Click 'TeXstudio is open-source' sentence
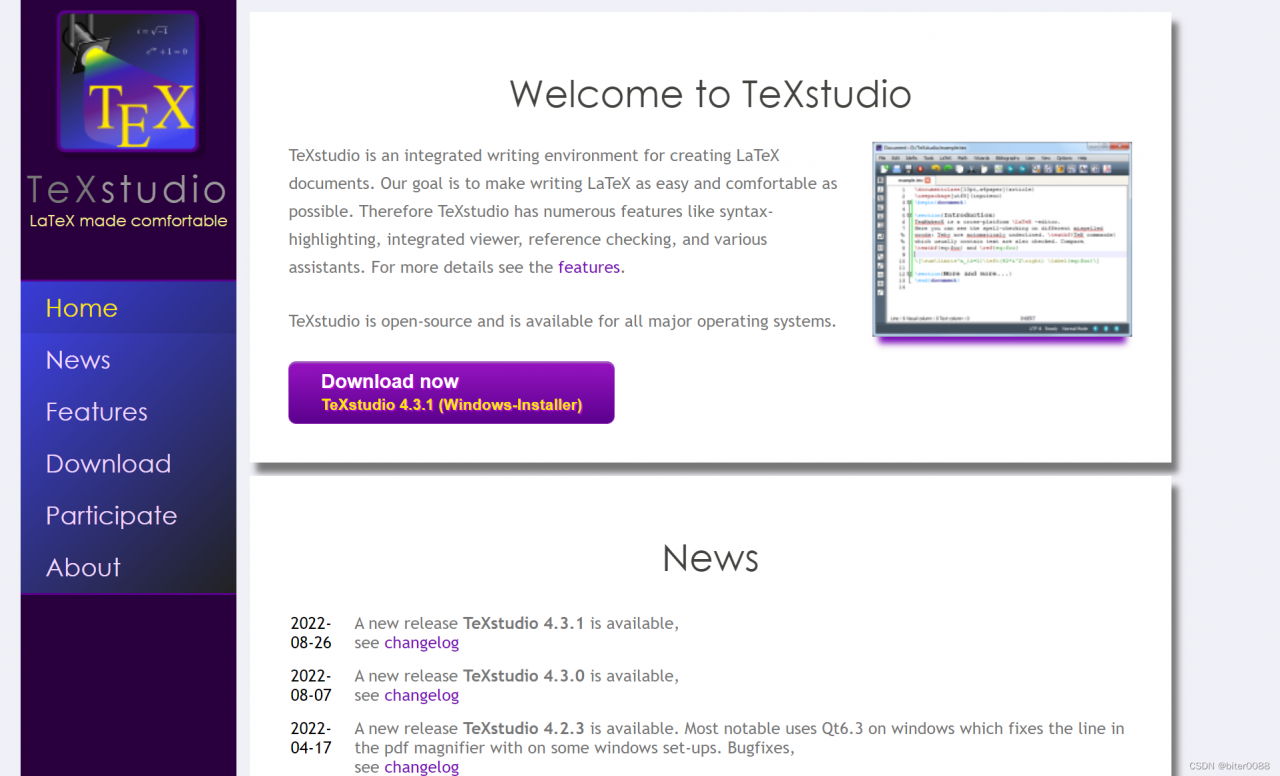The image size is (1280, 776). click(x=562, y=321)
